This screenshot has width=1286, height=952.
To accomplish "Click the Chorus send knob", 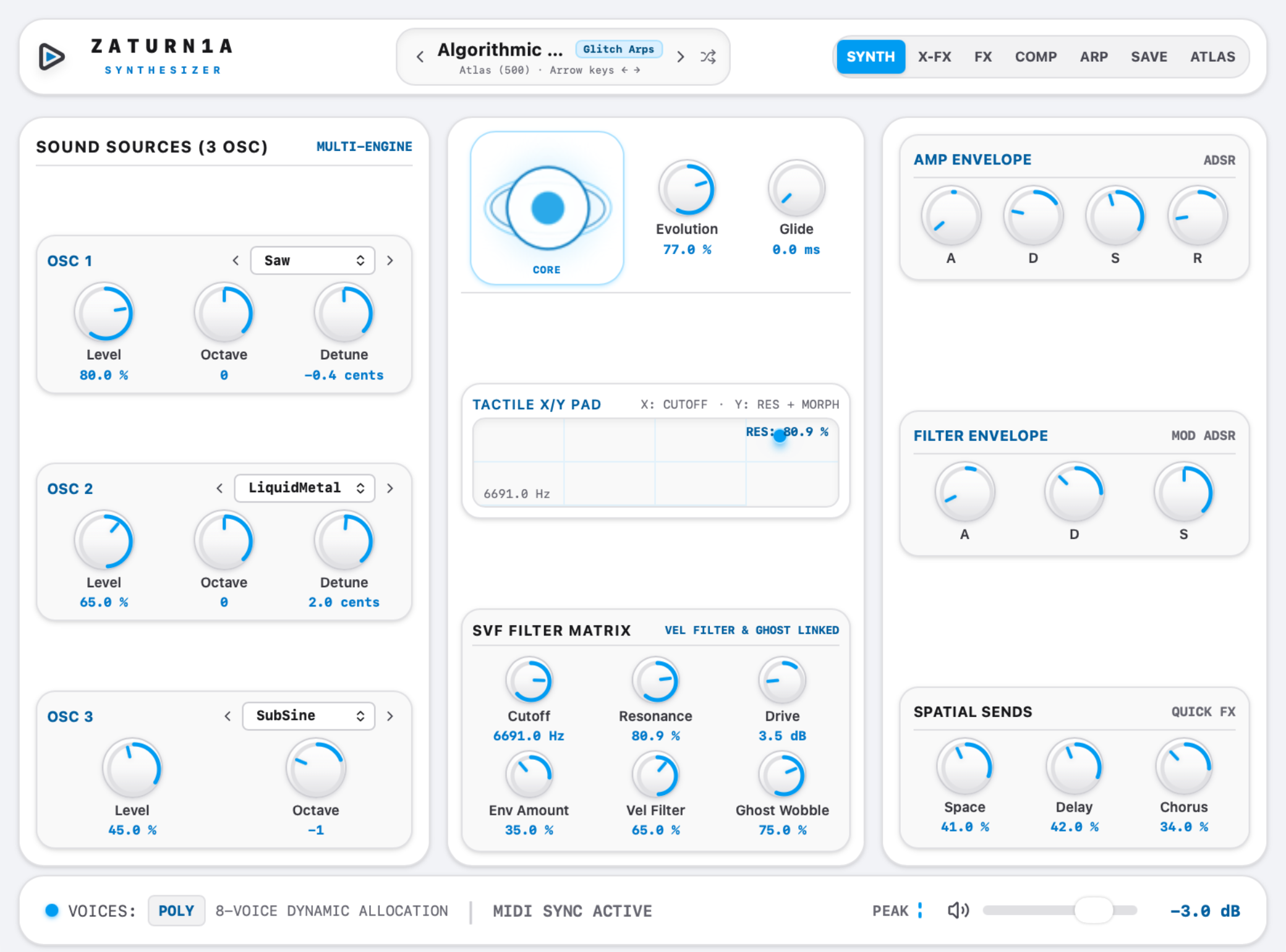I will [x=1183, y=767].
